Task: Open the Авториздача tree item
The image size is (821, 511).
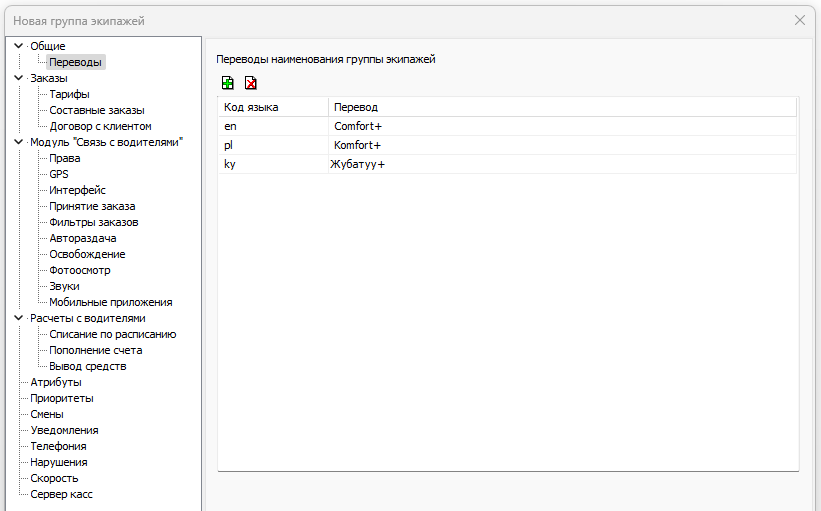Action: (x=83, y=238)
